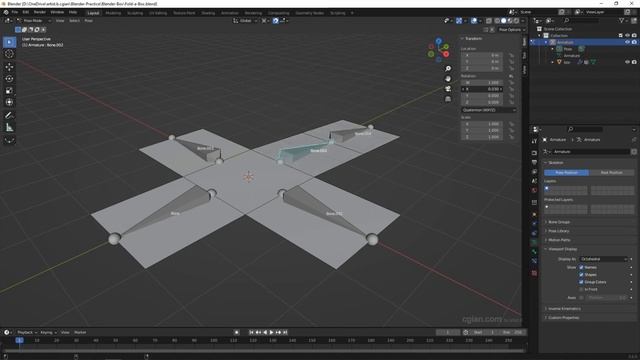Switch to the Modeling workspace tab
The width and height of the screenshot is (640, 360).
pyautogui.click(x=113, y=13)
